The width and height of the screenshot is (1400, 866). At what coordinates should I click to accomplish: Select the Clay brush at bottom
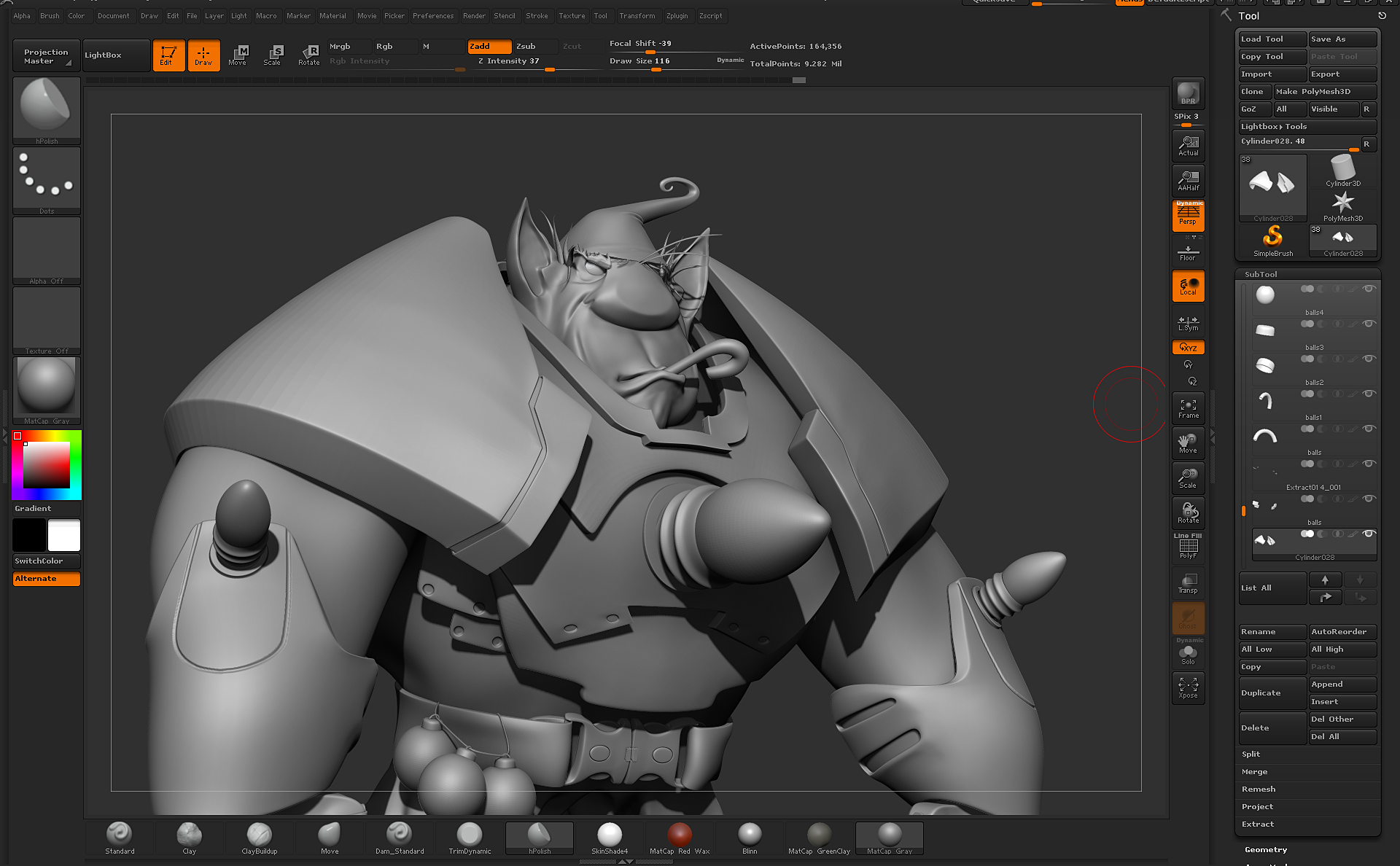click(190, 838)
